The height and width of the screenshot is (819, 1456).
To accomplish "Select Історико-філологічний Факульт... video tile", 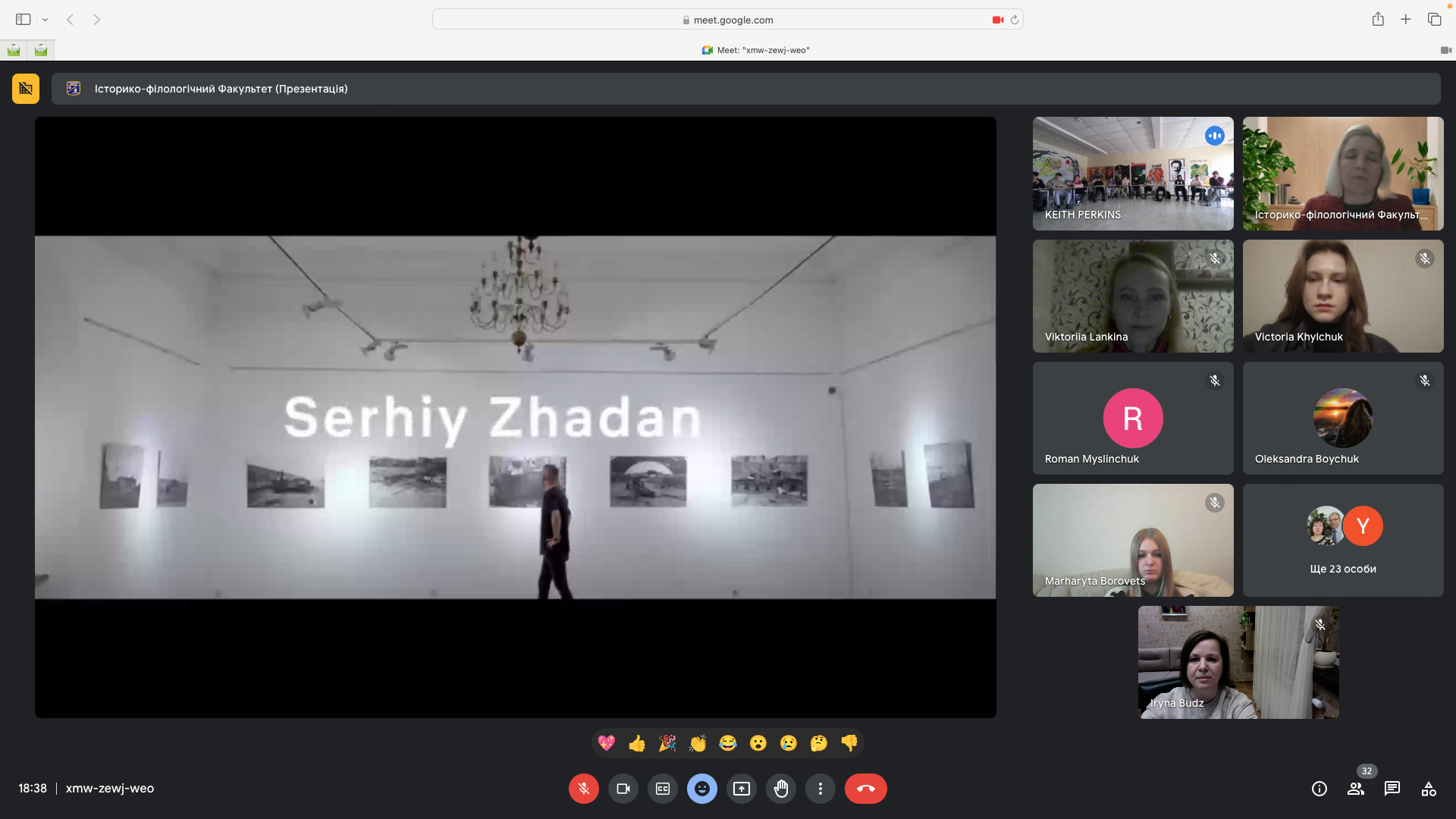I will tap(1343, 174).
